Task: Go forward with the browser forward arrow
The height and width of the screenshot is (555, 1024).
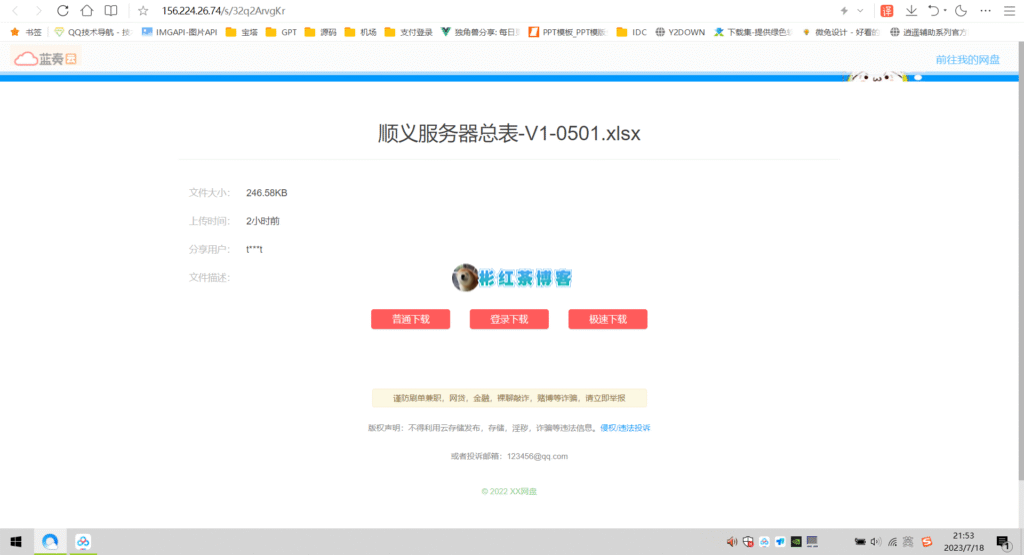Action: point(39,10)
